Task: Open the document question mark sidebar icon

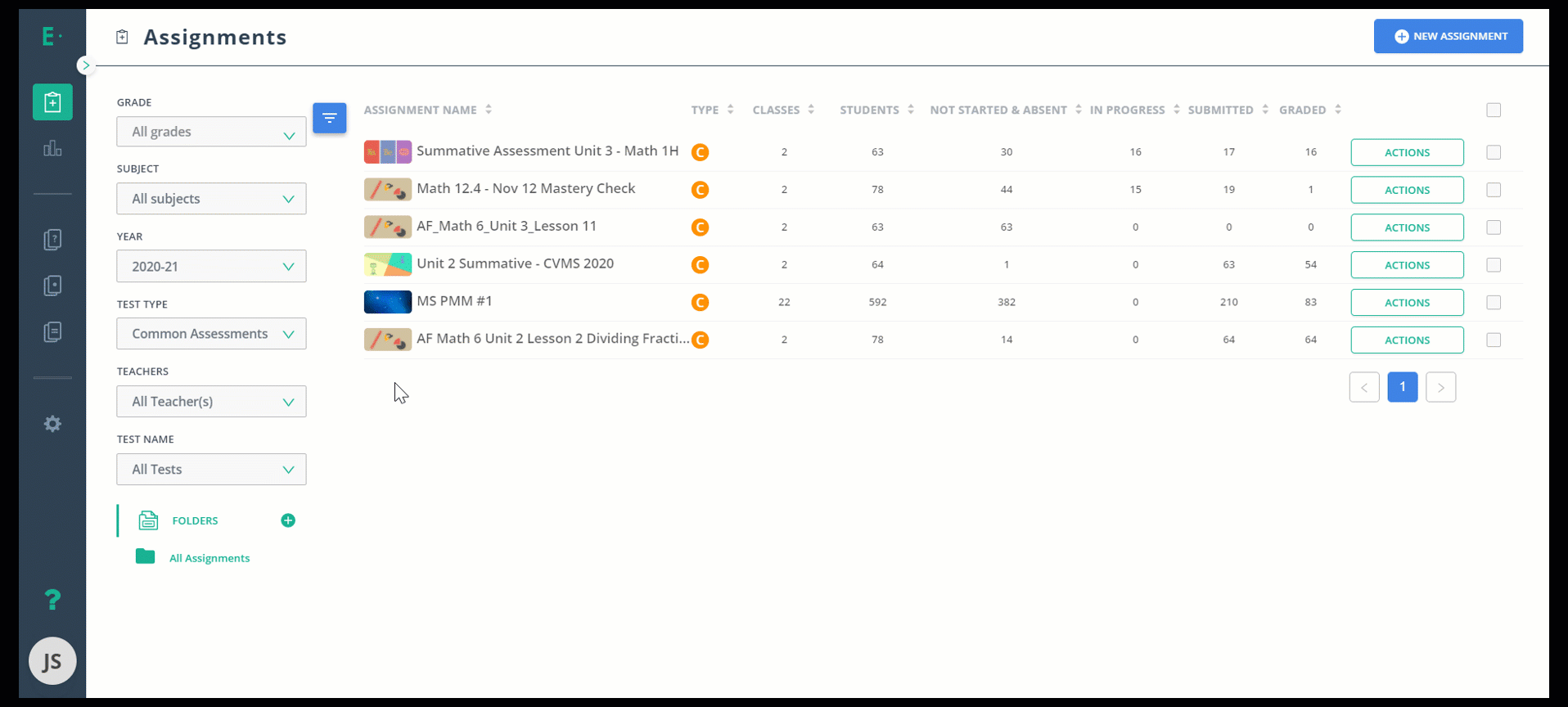Action: tap(52, 240)
